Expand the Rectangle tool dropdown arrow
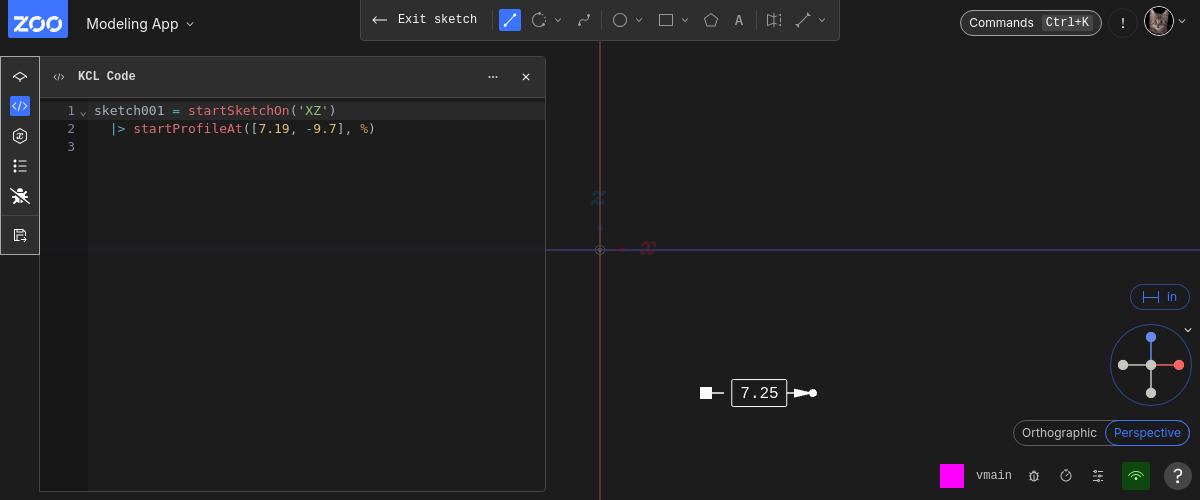1200x500 pixels. coord(685,20)
